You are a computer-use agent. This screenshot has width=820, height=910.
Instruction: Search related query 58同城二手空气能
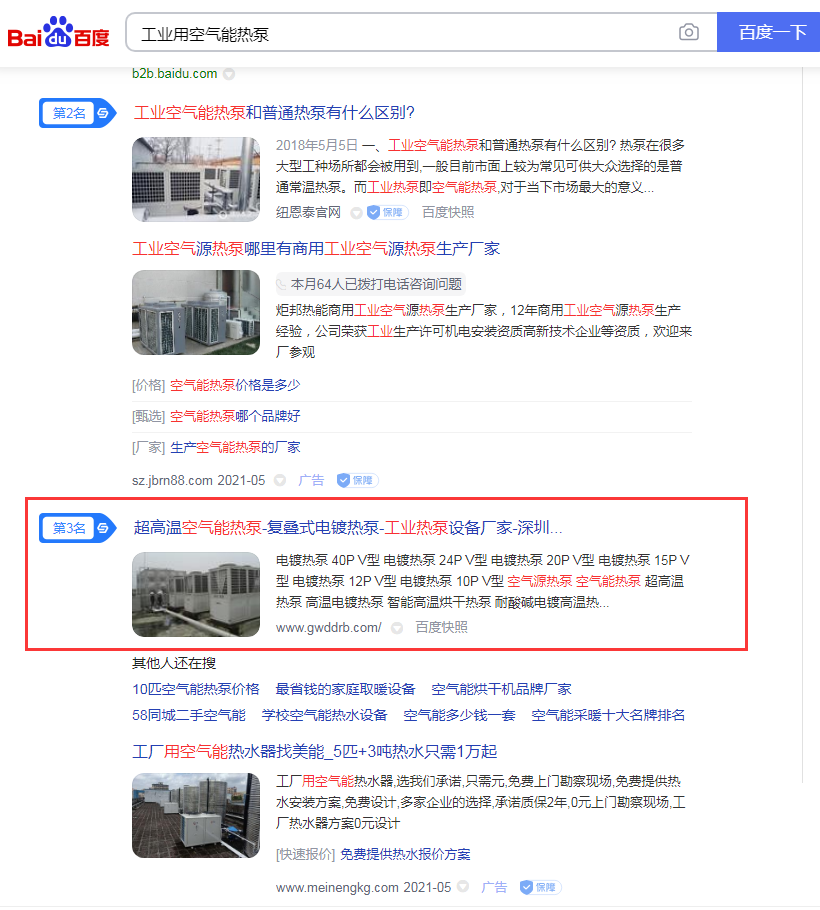189,715
